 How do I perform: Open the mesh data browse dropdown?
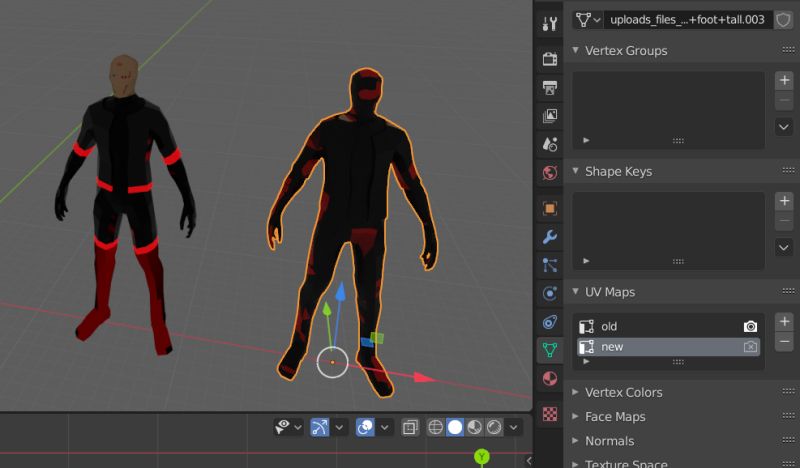click(x=588, y=20)
